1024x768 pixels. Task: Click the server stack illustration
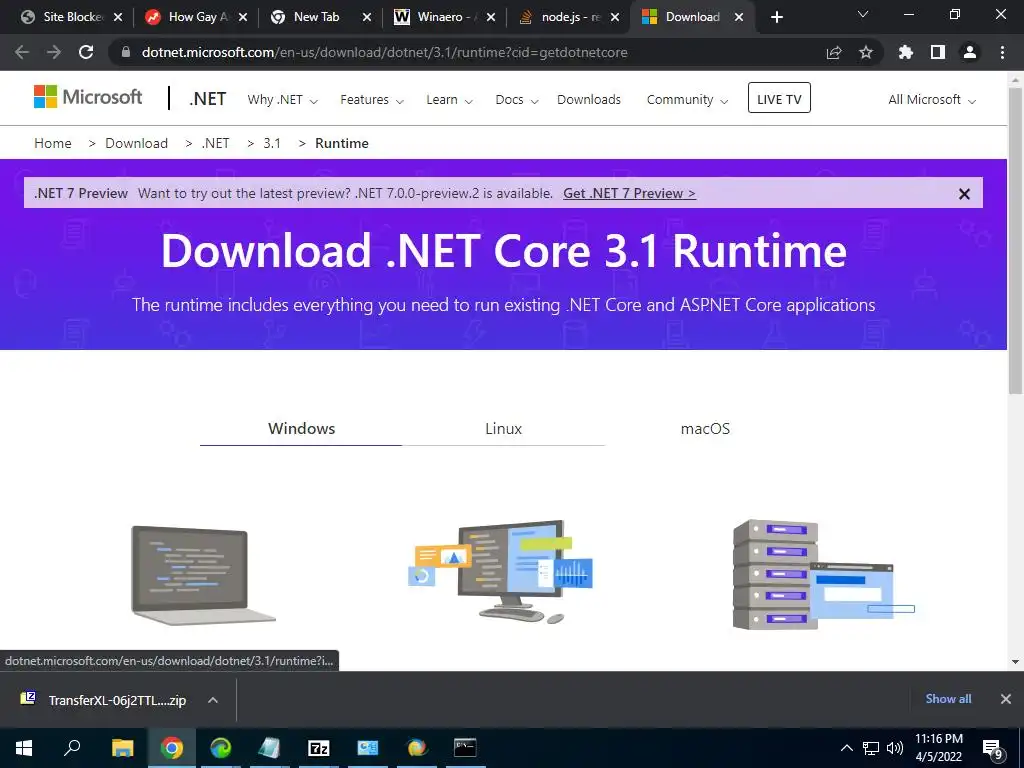click(824, 575)
